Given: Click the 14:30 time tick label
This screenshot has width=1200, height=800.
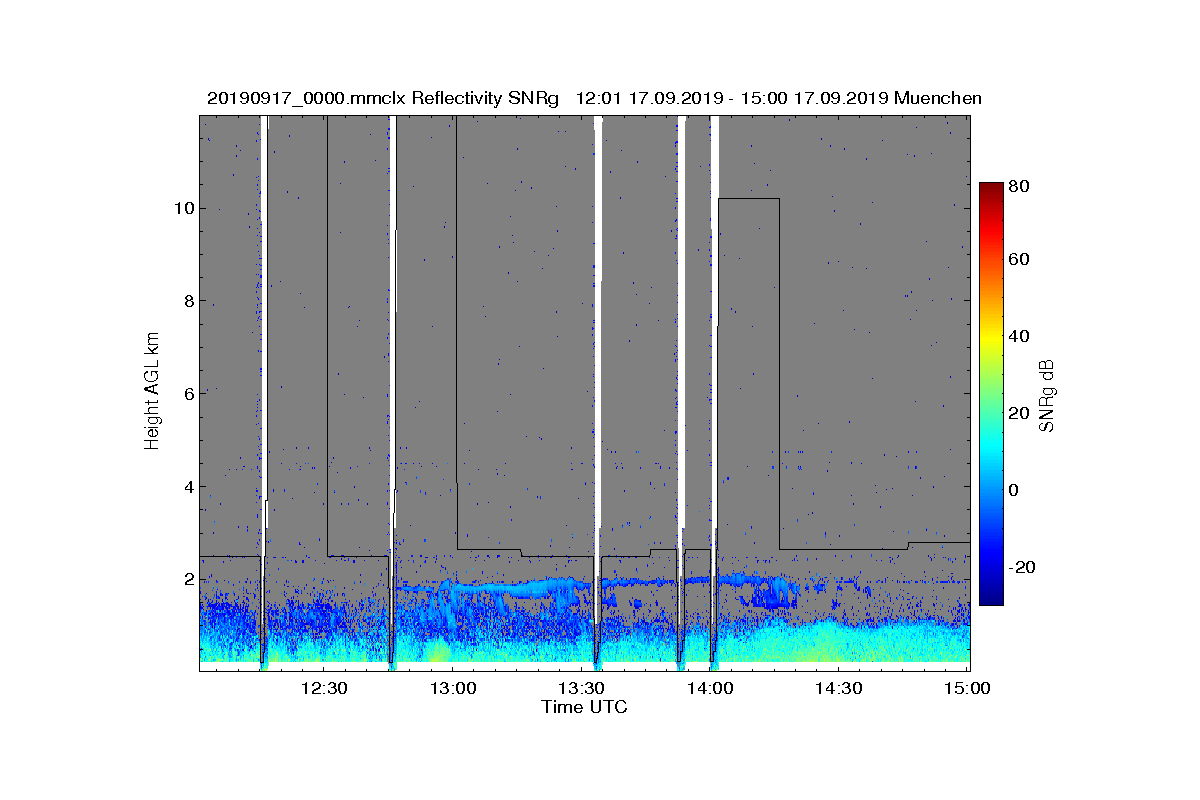Looking at the screenshot, I should point(839,688).
